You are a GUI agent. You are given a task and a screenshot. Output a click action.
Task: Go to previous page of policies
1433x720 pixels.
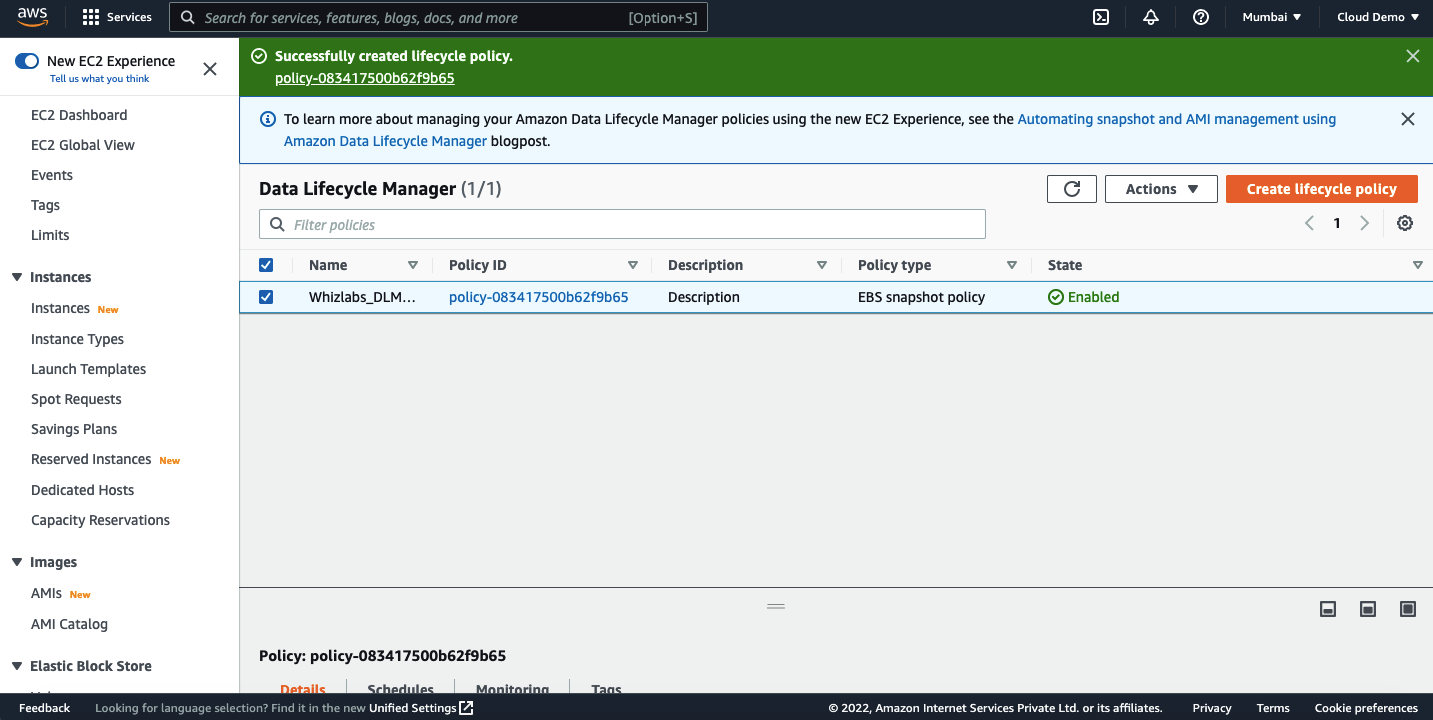(1309, 223)
